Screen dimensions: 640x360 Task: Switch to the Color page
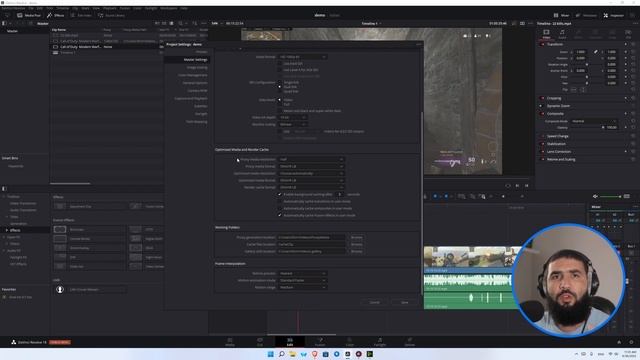pos(350,342)
